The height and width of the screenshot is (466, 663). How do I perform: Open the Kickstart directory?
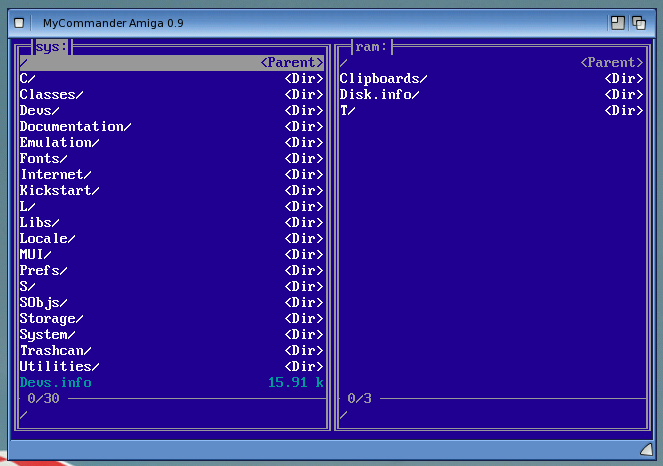click(x=60, y=191)
